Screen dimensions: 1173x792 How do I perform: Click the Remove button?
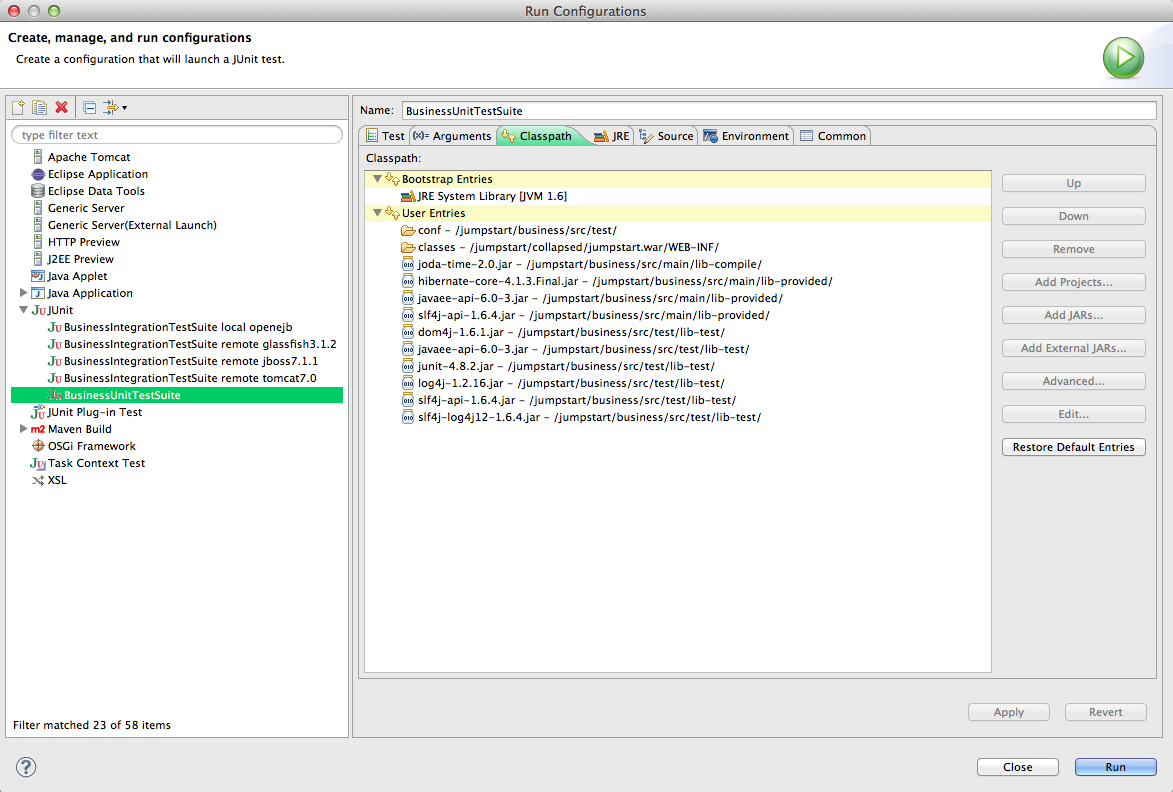coord(1074,249)
